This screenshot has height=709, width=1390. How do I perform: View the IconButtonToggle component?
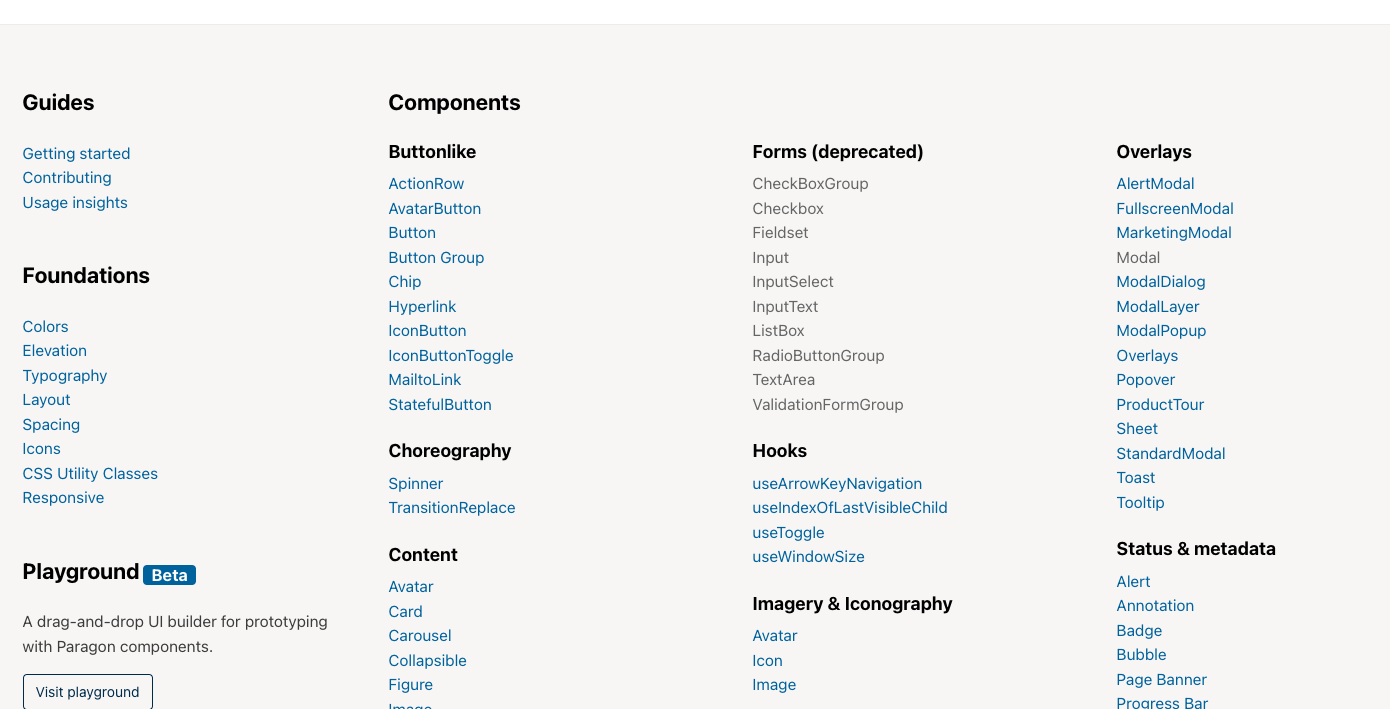click(450, 355)
